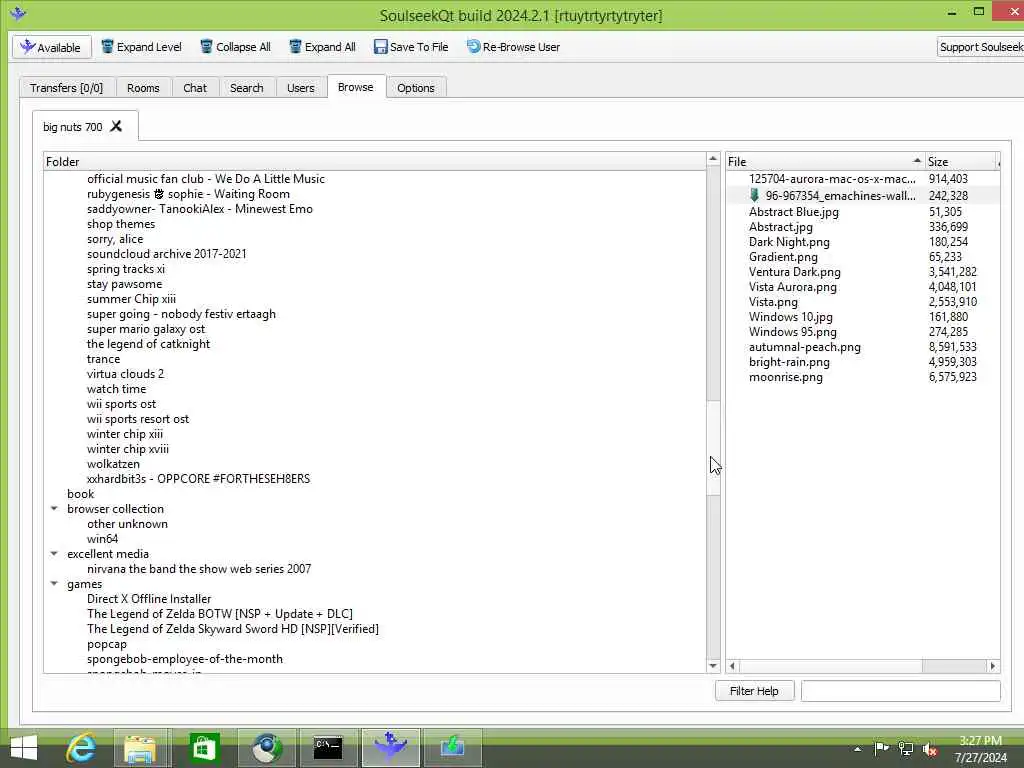Open the Options tab
Viewport: 1024px width, 768px height.
(x=415, y=88)
